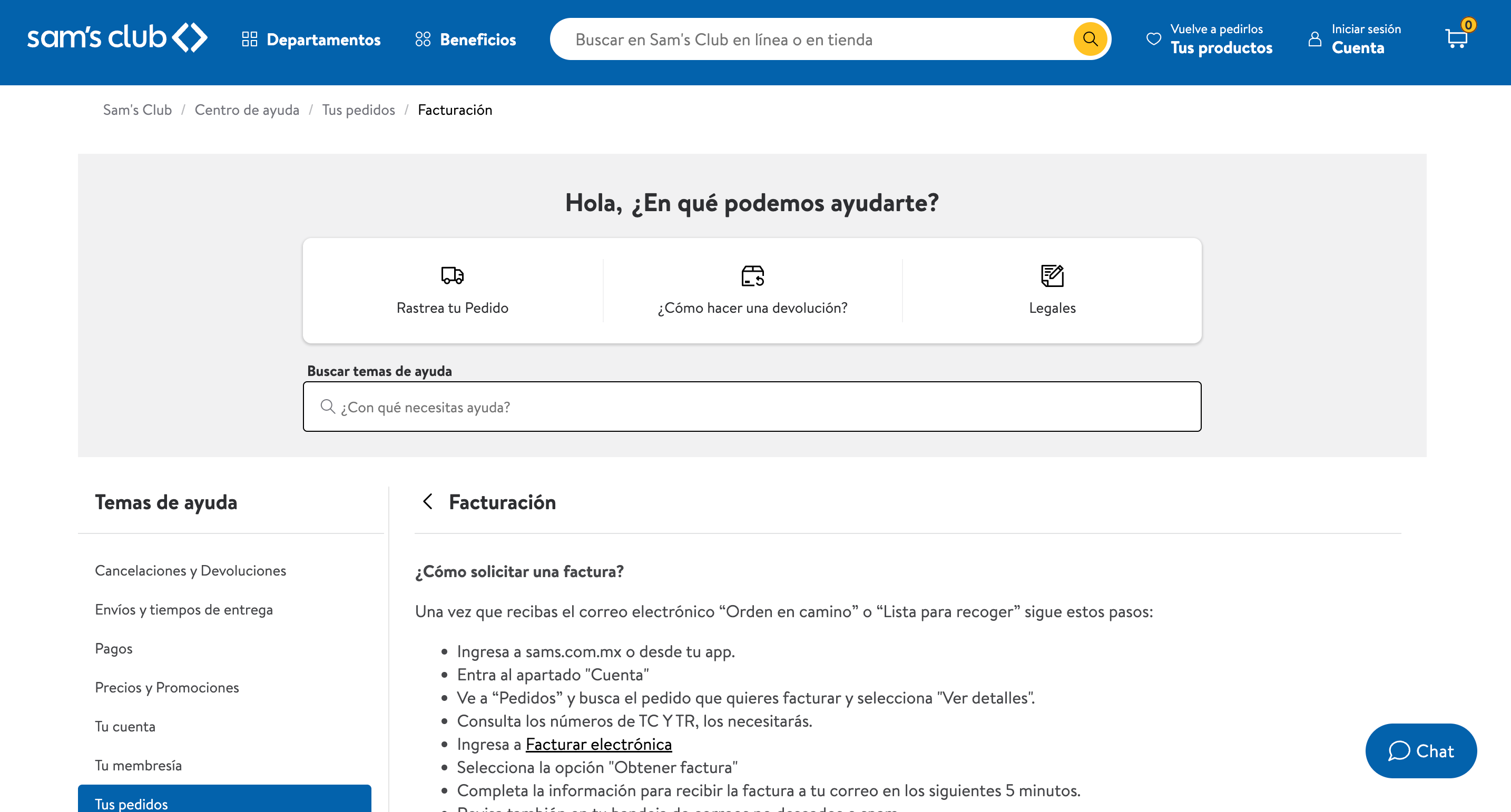The image size is (1511, 812).
Task: Click the Facturación breadcrumb text
Action: (455, 110)
